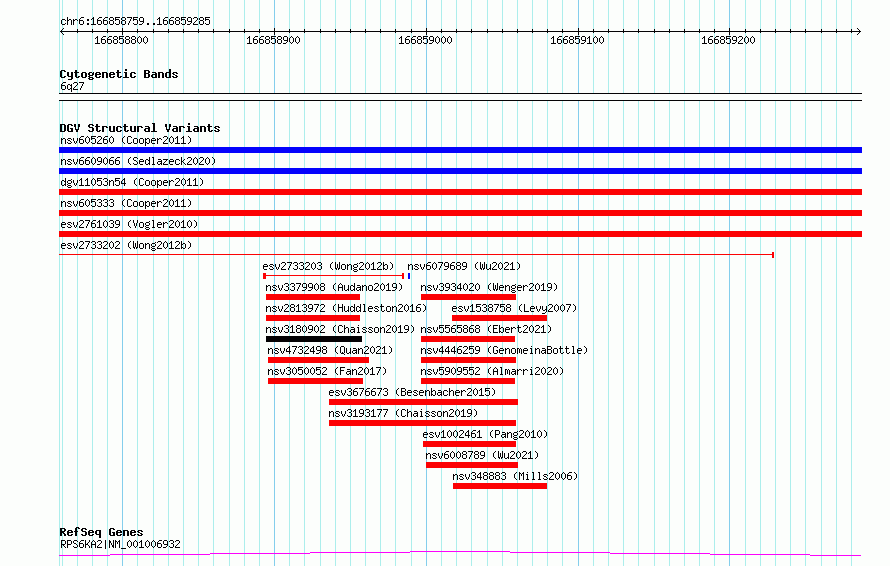
Task: Select the nsv3379908 (Audano2019) label
Action: click(334, 287)
